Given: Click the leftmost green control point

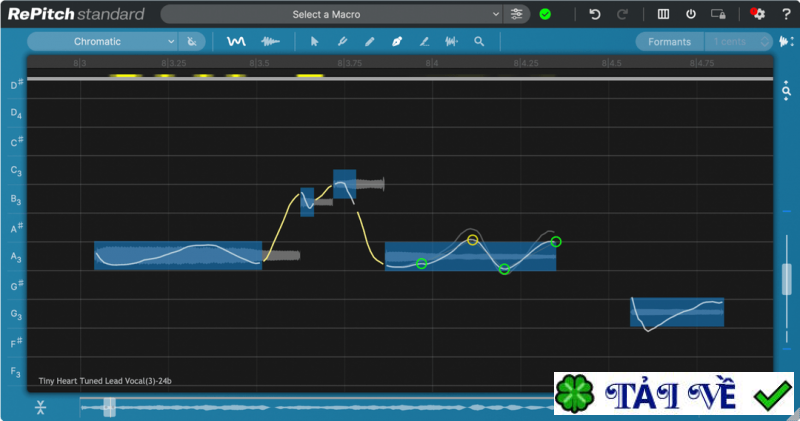Looking at the screenshot, I should coord(421,263).
